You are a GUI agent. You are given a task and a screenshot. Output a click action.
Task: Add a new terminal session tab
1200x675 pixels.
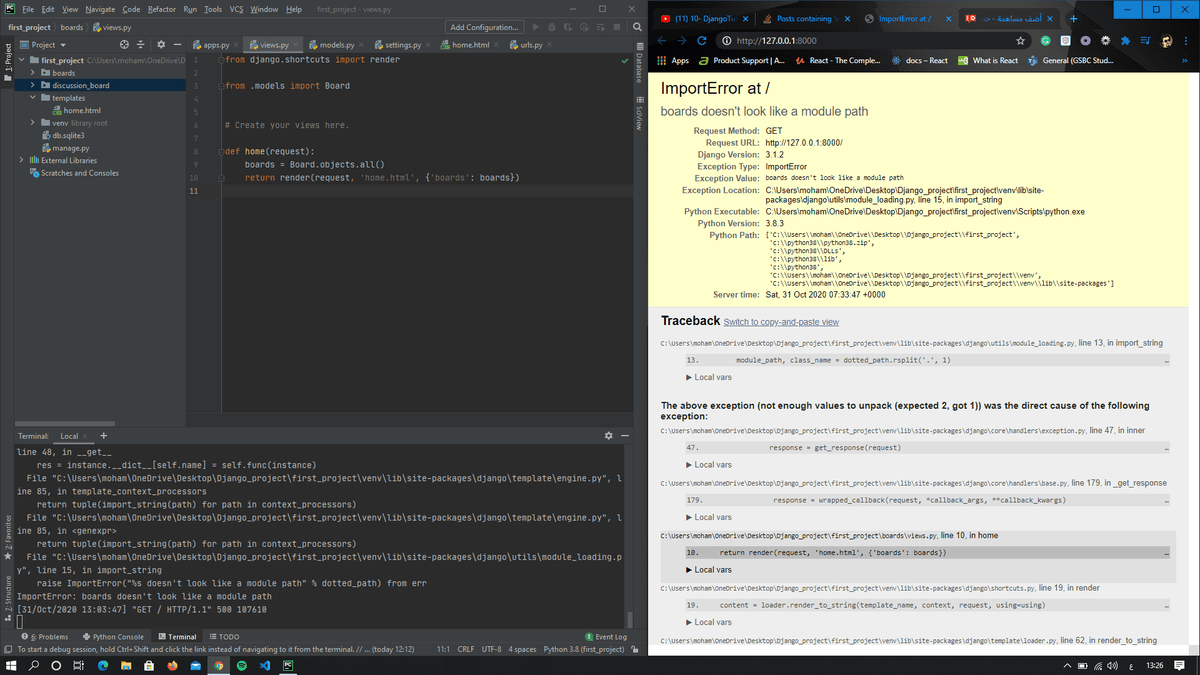[x=103, y=436]
